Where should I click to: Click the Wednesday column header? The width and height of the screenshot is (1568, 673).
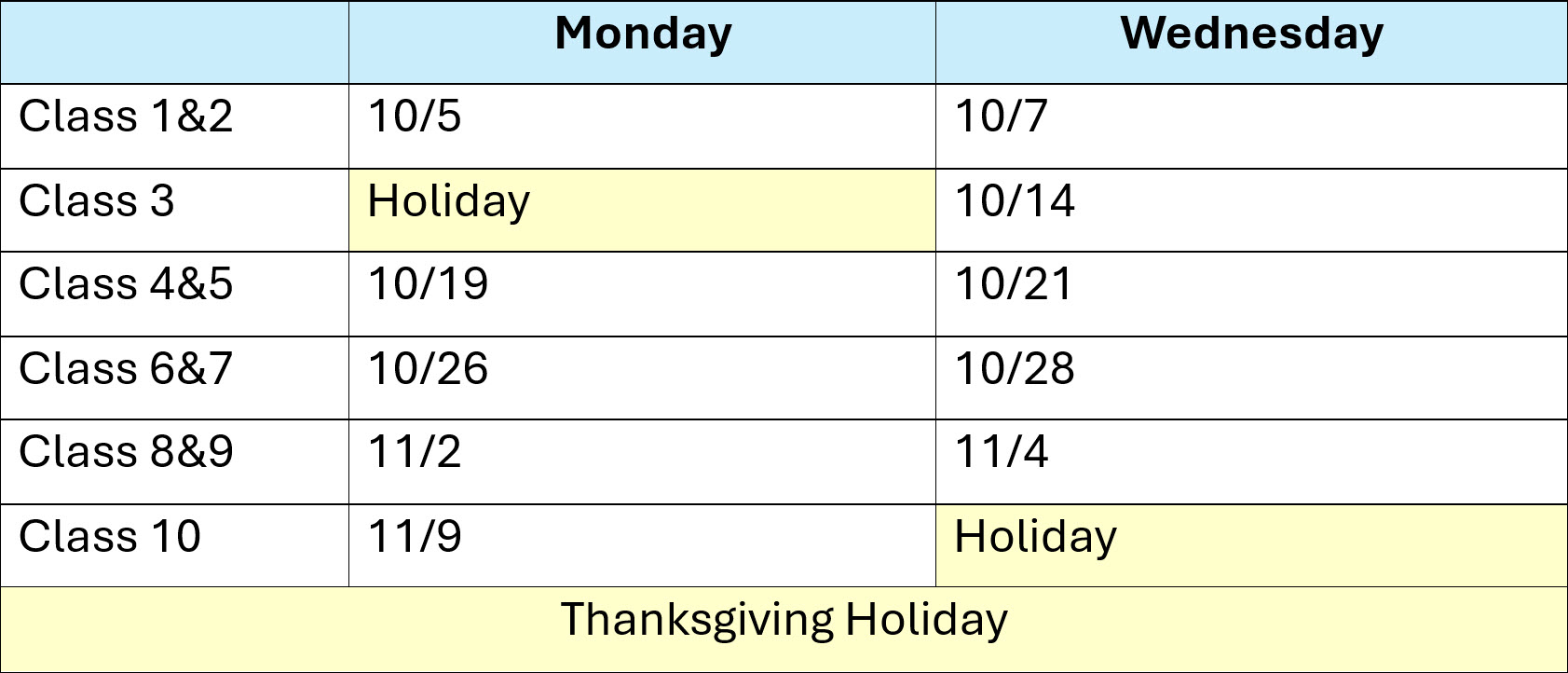coord(1251,42)
